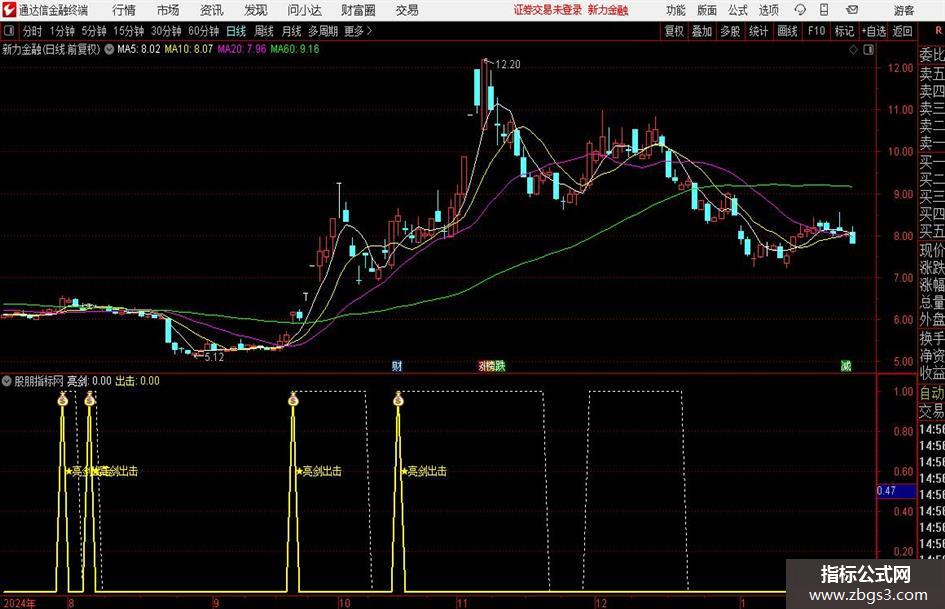Open the 市场 menu

click(x=168, y=10)
